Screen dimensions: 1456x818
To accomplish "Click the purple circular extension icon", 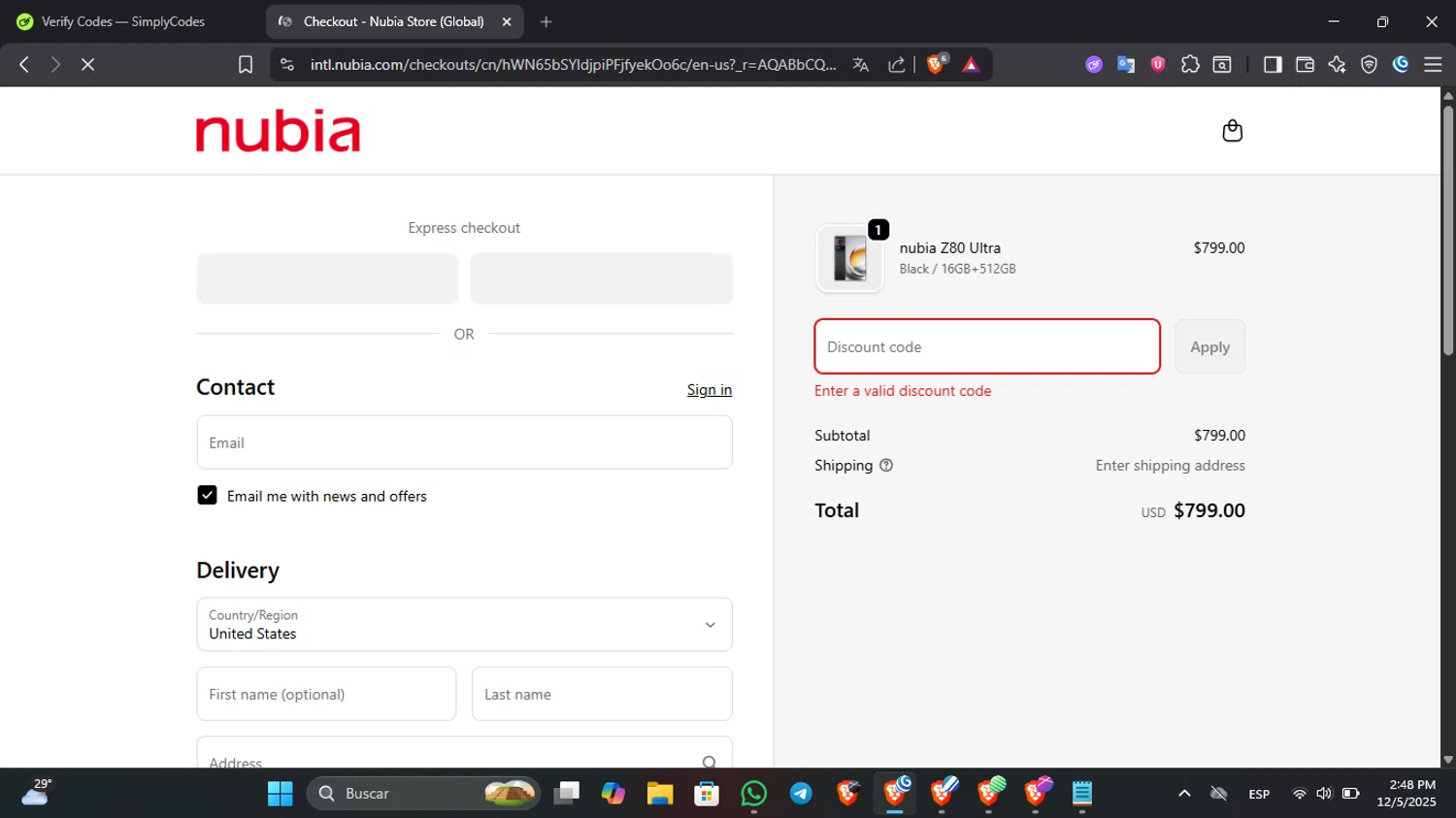I will point(1094,64).
